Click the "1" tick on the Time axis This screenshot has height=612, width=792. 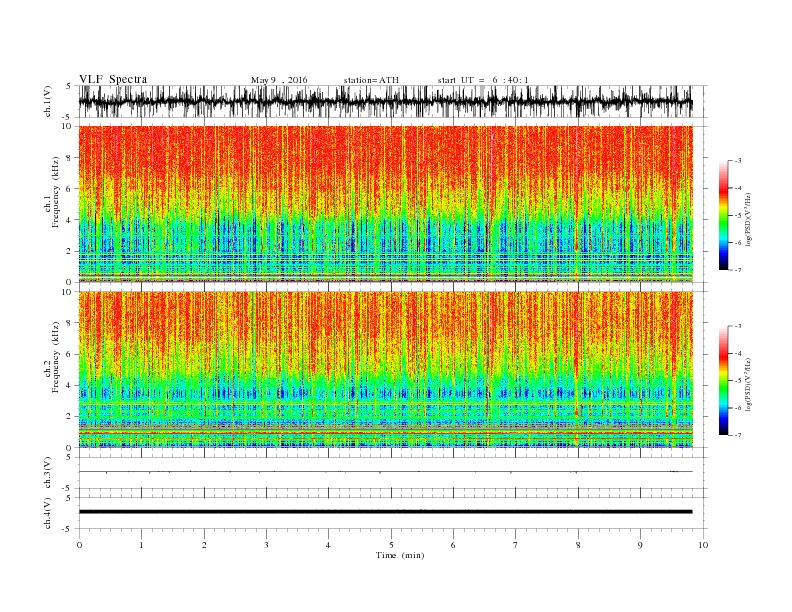[x=141, y=545]
